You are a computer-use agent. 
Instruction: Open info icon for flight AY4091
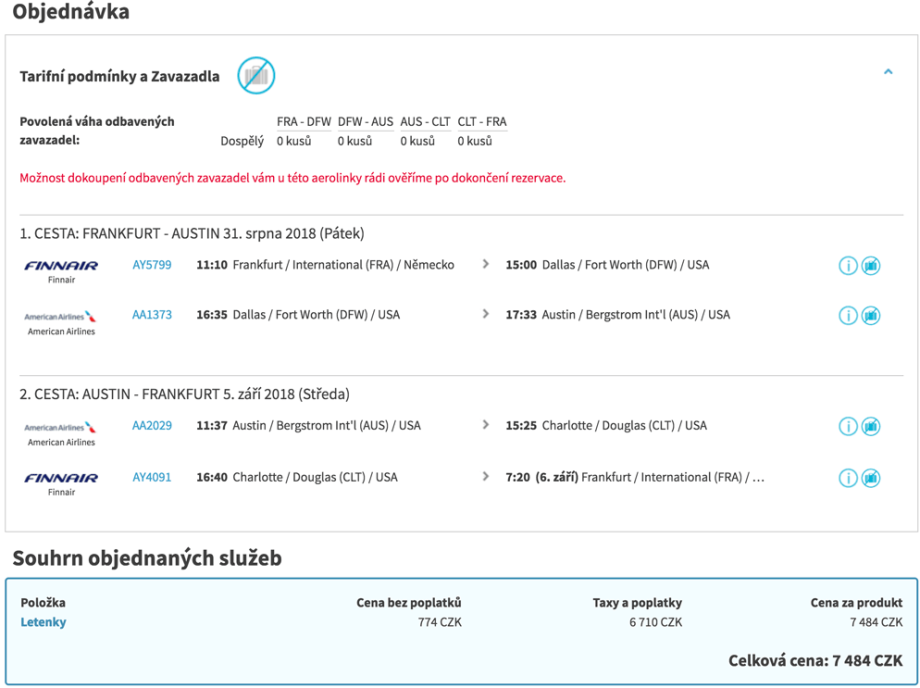[x=848, y=478]
